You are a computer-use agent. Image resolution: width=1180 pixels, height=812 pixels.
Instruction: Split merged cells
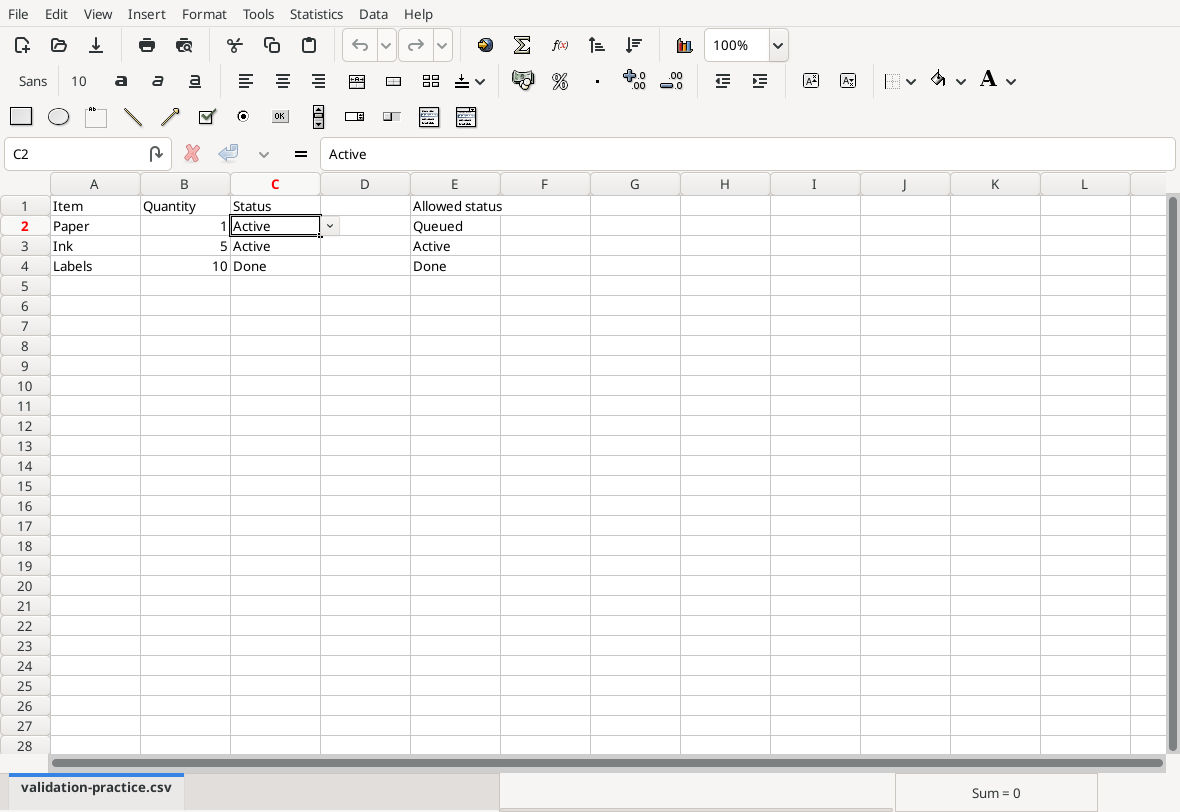(x=430, y=81)
